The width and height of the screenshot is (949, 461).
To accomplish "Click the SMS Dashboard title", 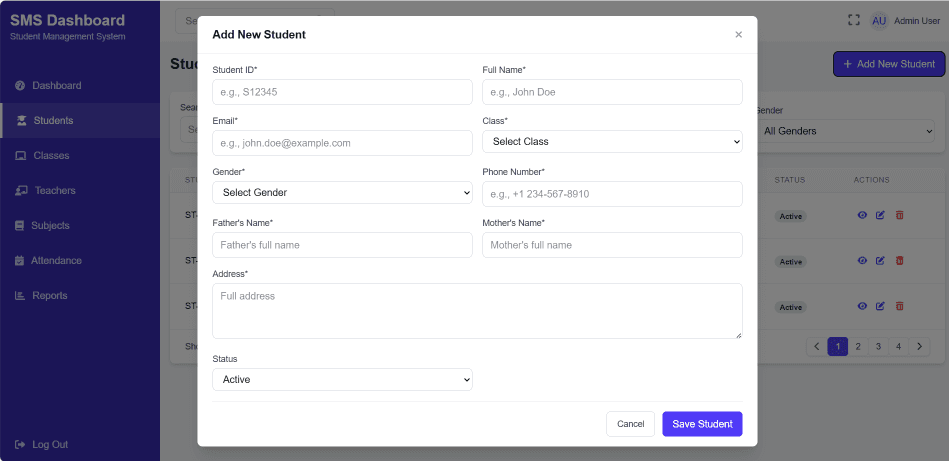I will pos(67,20).
